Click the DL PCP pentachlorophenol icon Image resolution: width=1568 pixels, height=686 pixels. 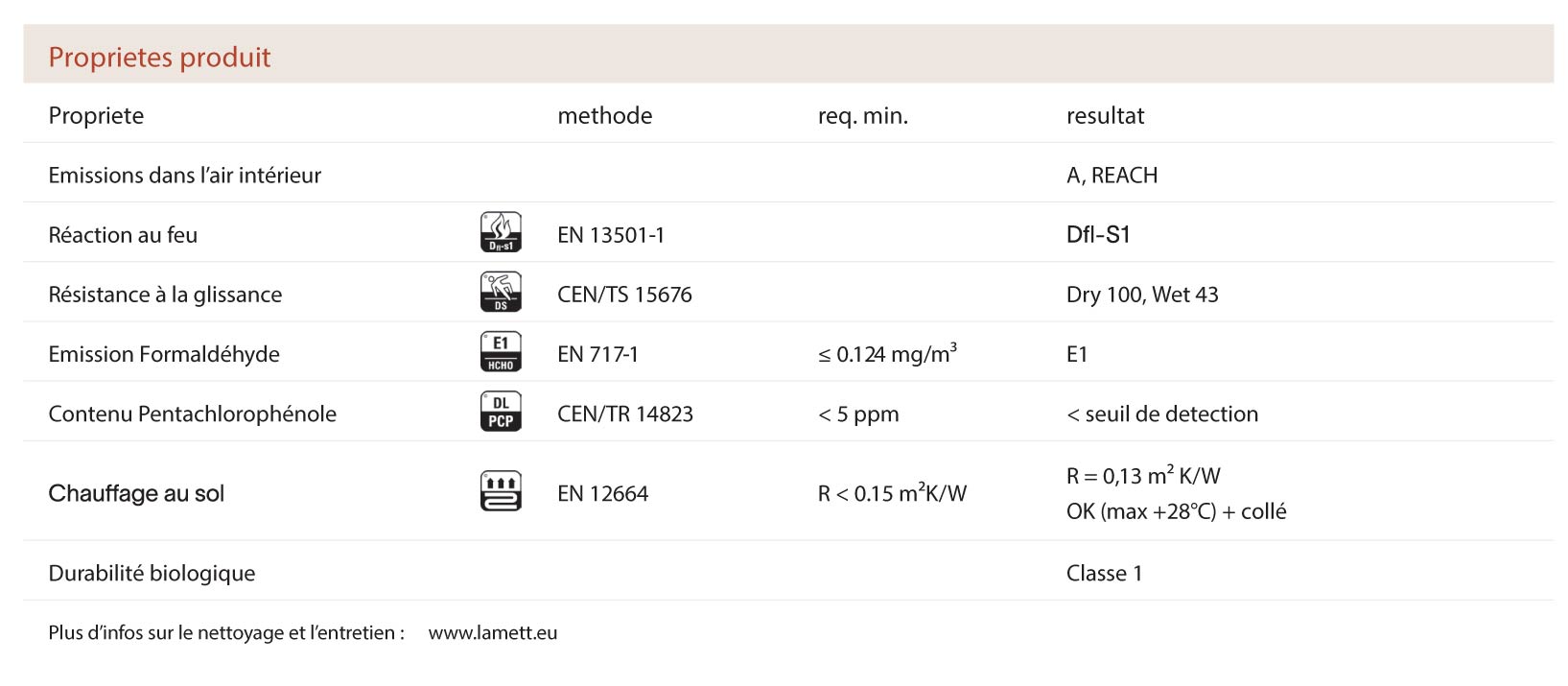(x=500, y=412)
